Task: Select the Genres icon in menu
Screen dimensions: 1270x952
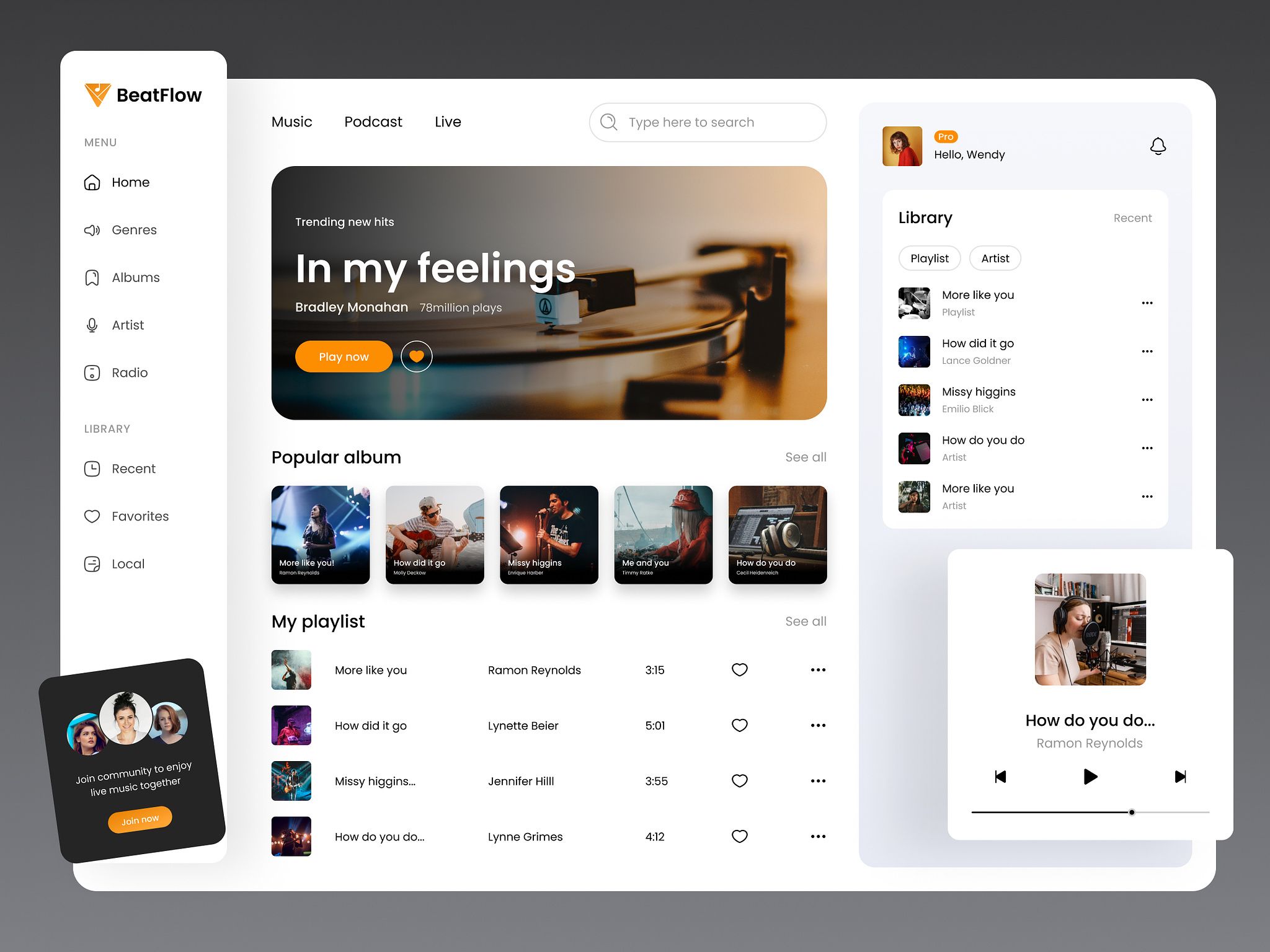Action: click(93, 229)
